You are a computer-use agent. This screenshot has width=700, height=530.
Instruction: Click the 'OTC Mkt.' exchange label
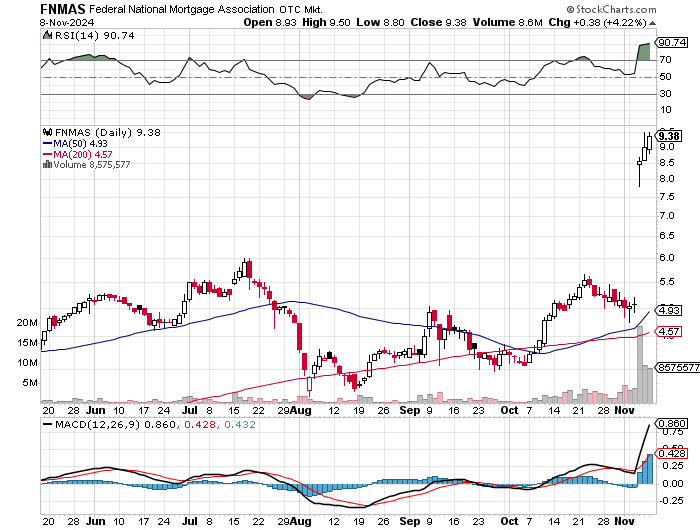[301, 9]
